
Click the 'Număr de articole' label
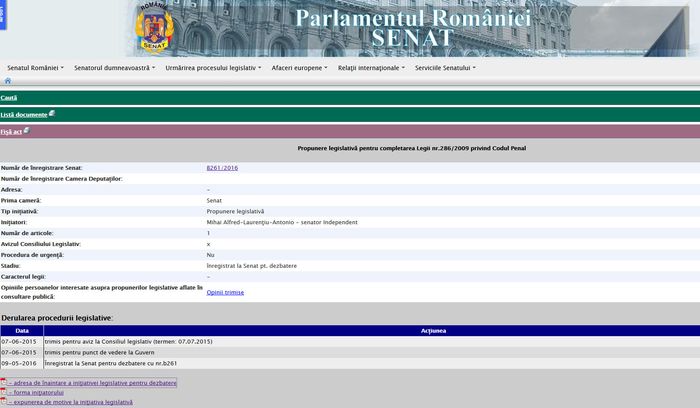(27, 233)
